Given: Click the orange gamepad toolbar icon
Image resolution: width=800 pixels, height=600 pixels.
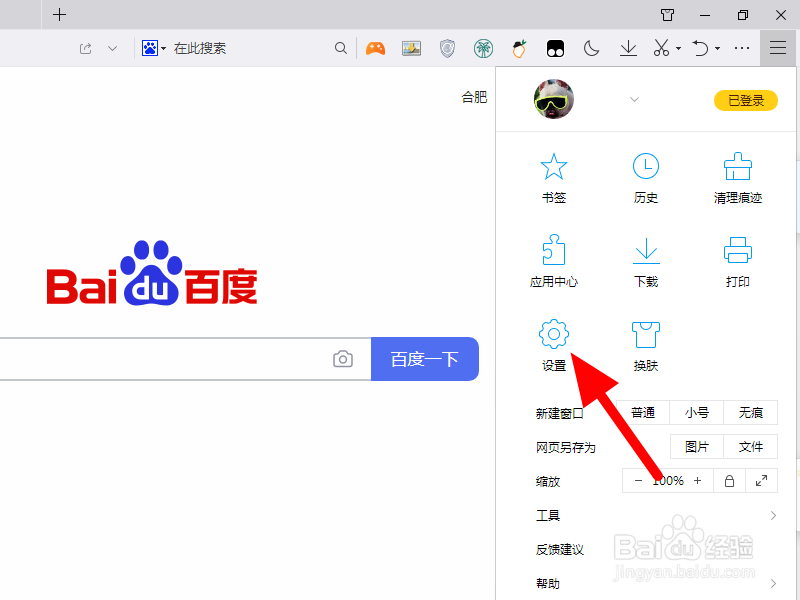Looking at the screenshot, I should (x=376, y=48).
